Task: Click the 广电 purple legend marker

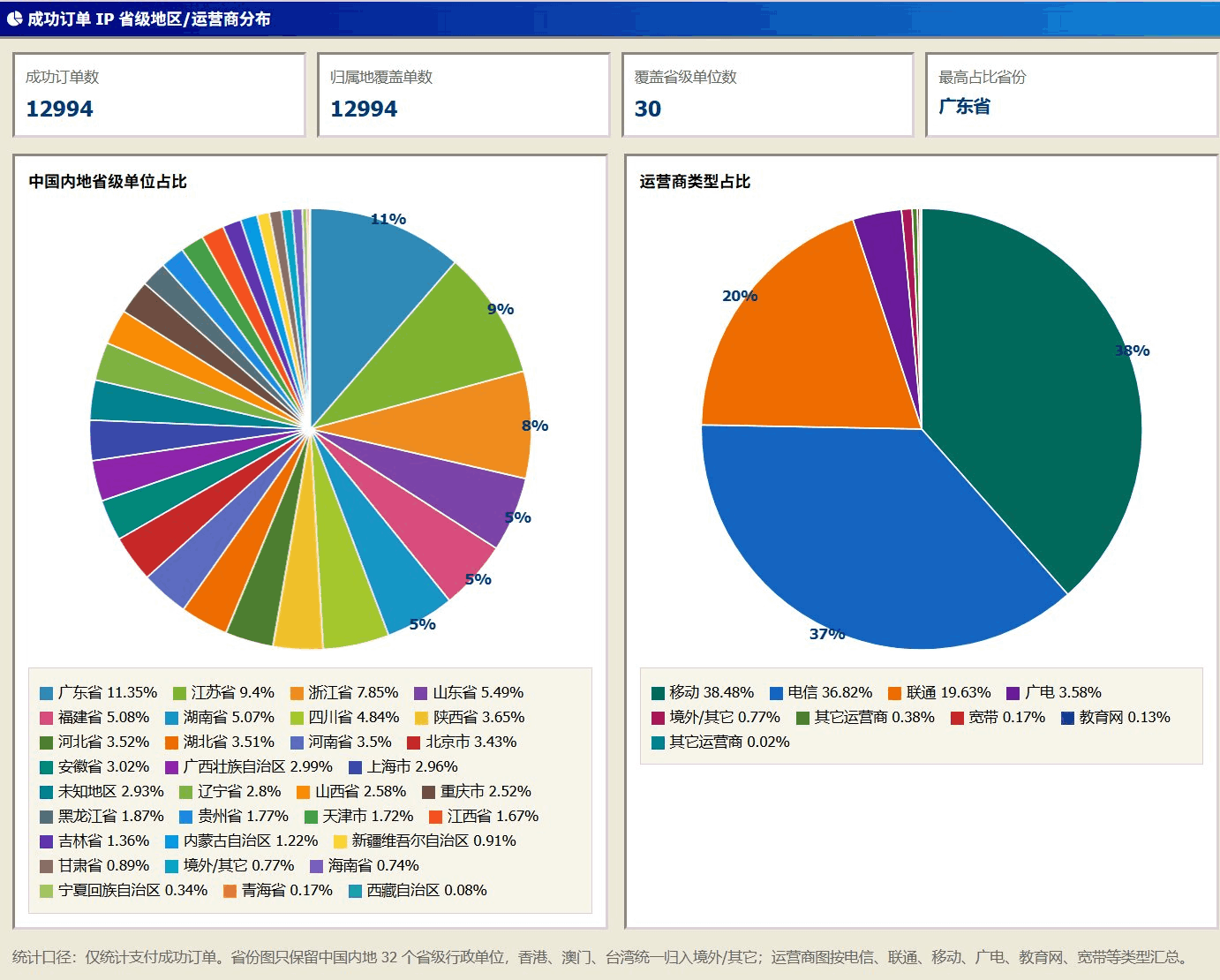Action: coord(1013,693)
